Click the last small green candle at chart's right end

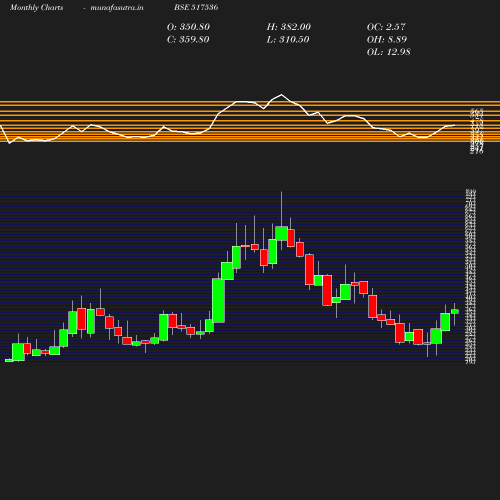(x=455, y=312)
